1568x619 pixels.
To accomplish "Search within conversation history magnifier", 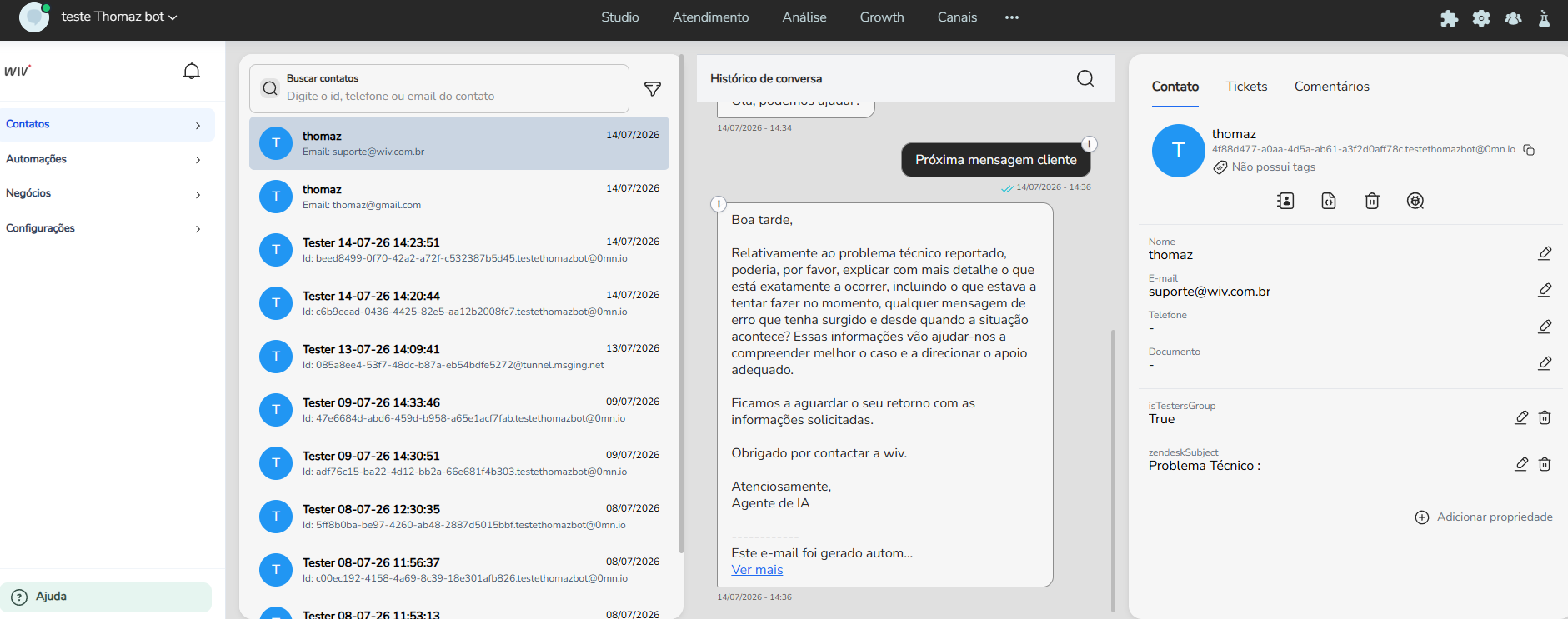I will click(1085, 78).
